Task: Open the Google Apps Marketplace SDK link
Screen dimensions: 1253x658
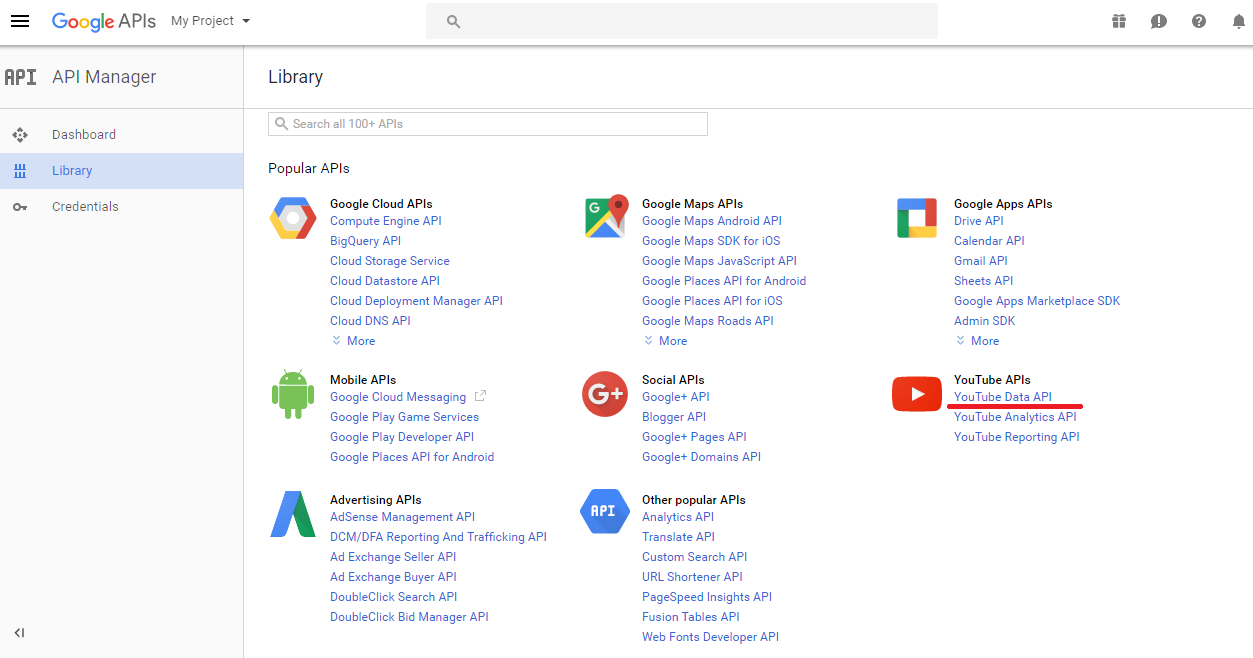Action: [1037, 301]
